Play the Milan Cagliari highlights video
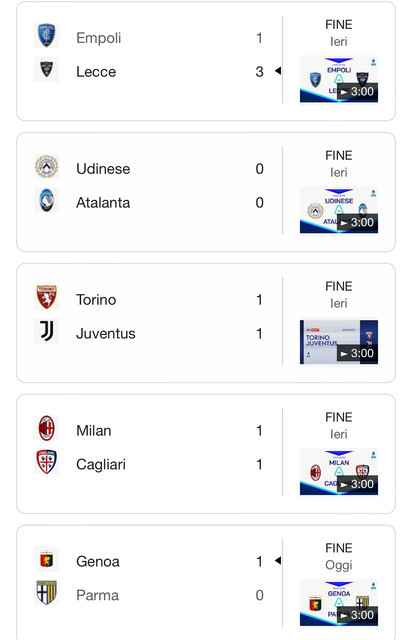Image resolution: width=412 pixels, height=640 pixels. click(x=339, y=472)
